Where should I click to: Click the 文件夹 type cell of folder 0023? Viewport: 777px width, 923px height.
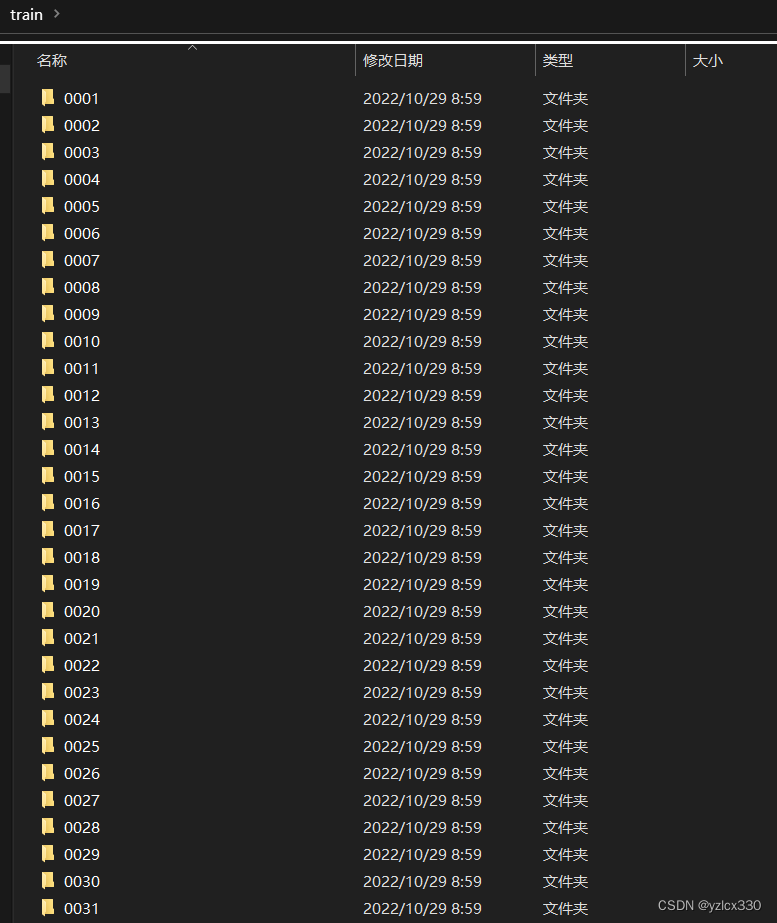[565, 692]
